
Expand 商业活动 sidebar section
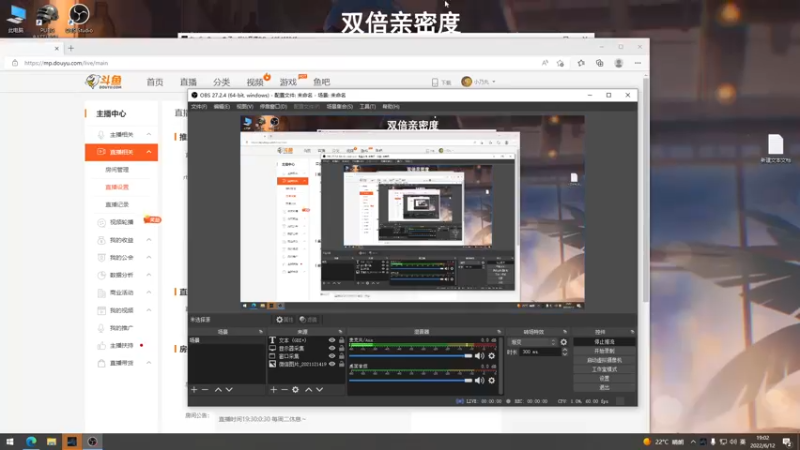(x=149, y=292)
